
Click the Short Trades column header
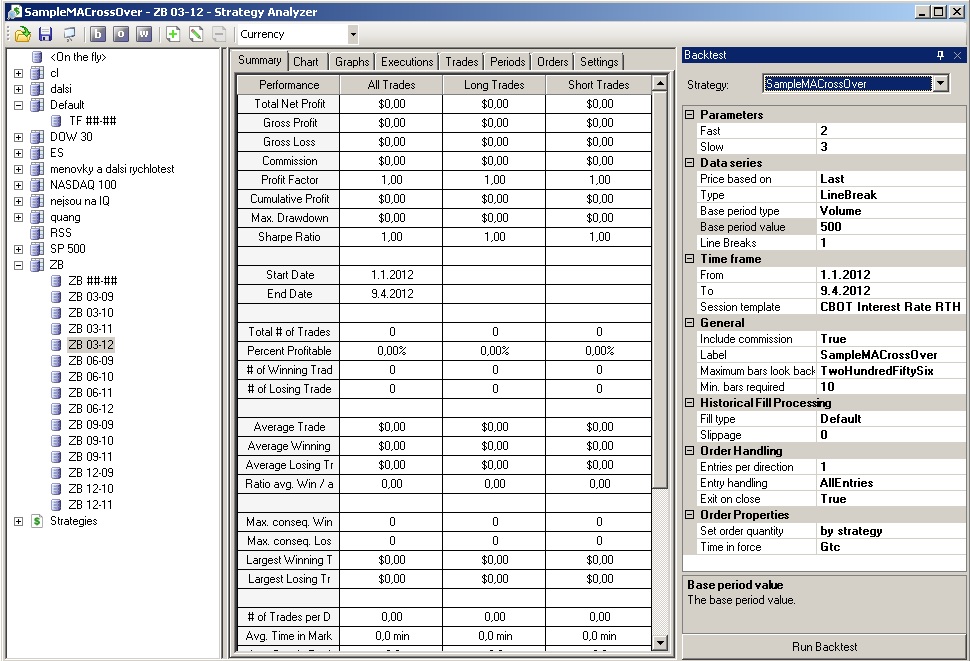pos(598,85)
